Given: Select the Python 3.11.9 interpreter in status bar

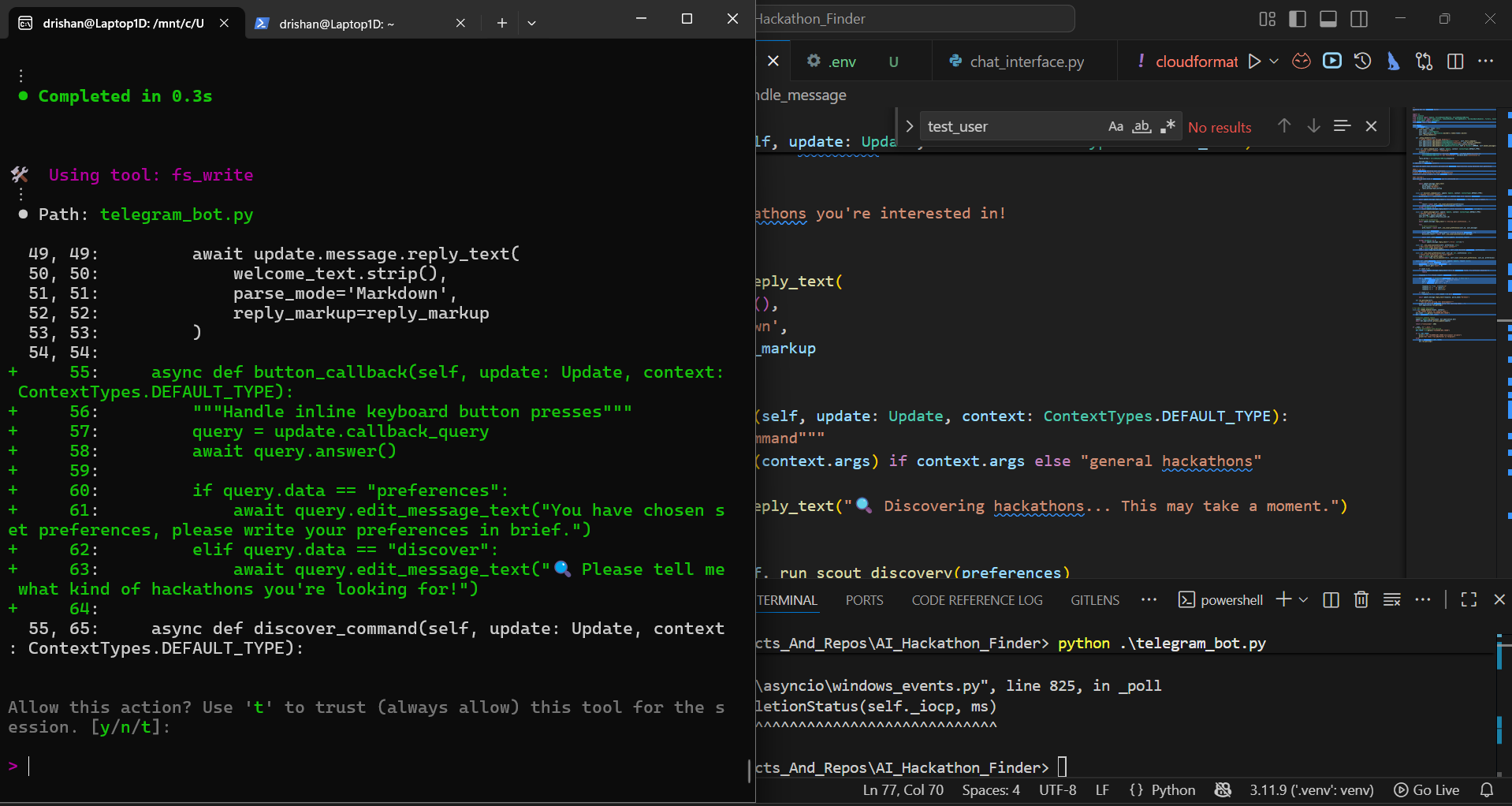Looking at the screenshot, I should coord(1311,789).
